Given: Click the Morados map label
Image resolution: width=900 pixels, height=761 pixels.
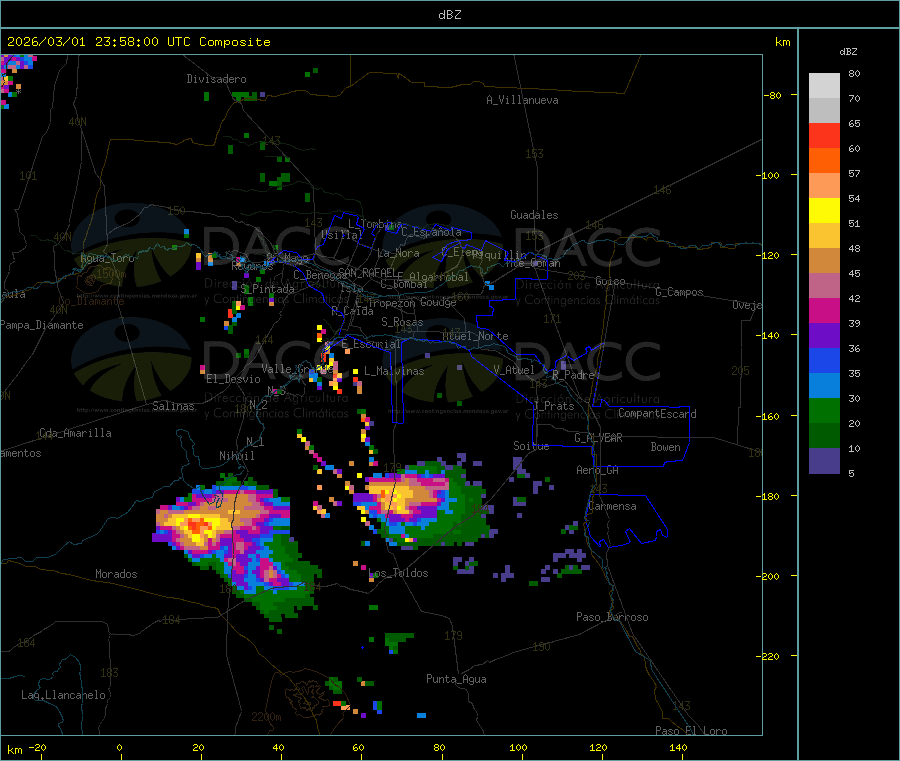Looking at the screenshot, I should (116, 574).
